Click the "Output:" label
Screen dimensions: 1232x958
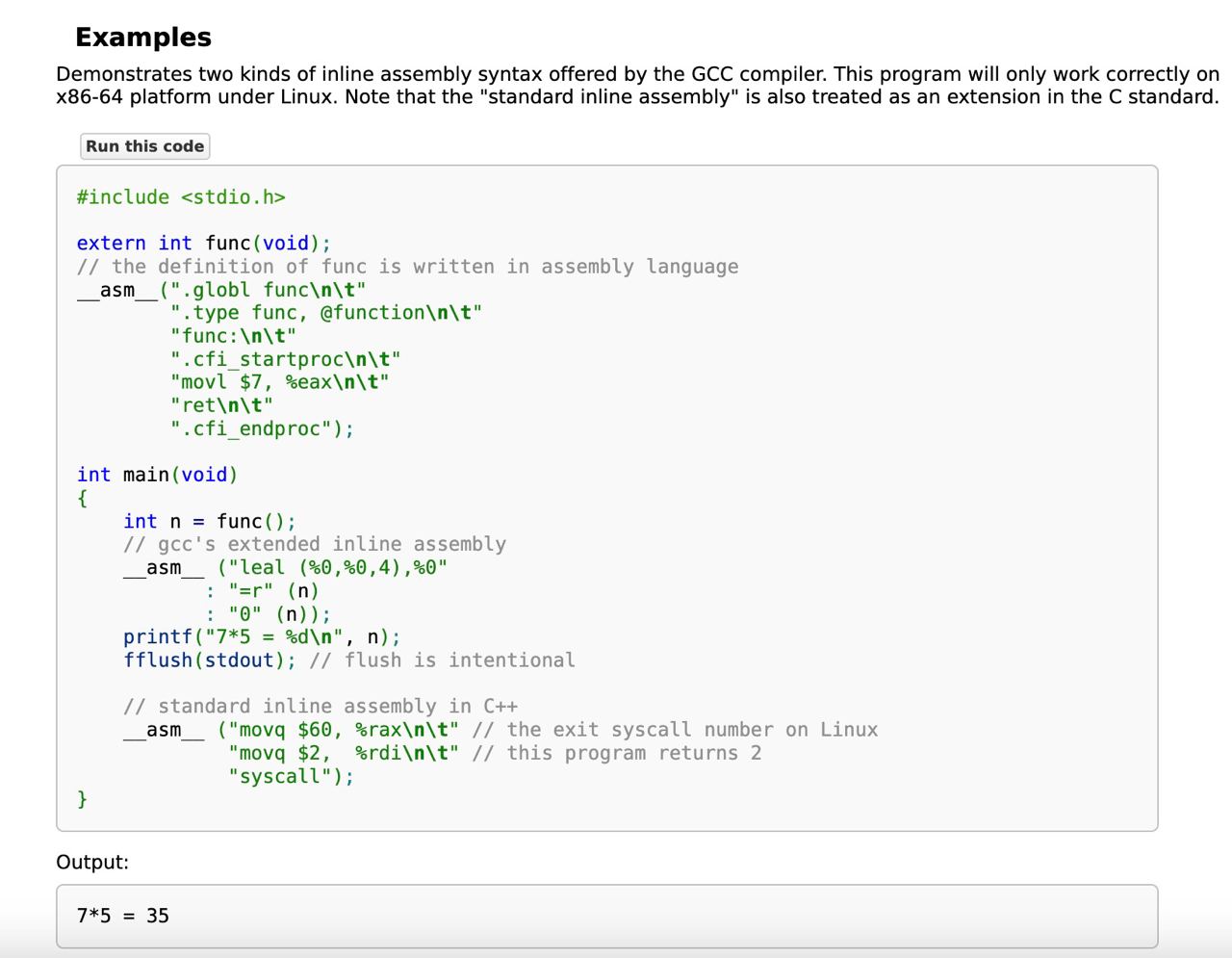tap(92, 862)
